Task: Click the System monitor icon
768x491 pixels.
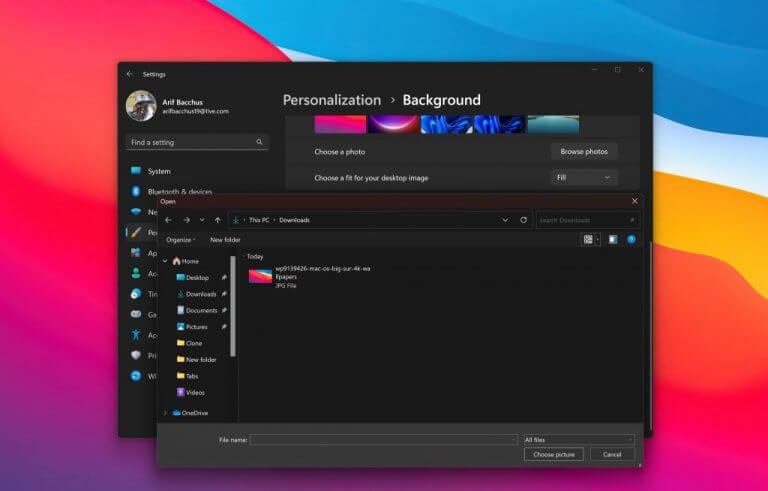Action: click(x=136, y=171)
